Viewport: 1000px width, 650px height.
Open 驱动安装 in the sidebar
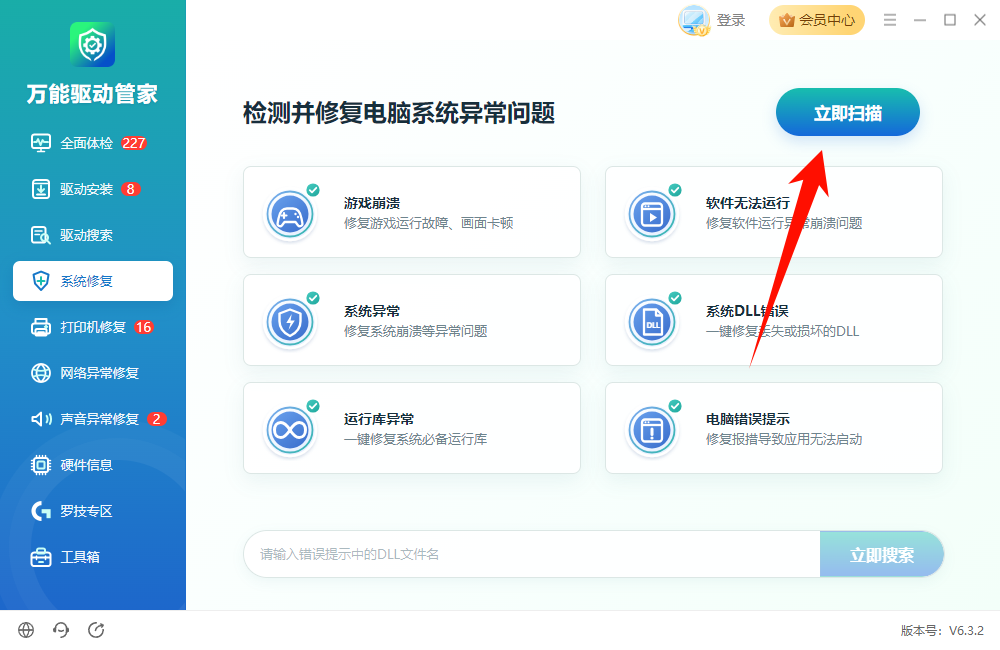pos(92,189)
